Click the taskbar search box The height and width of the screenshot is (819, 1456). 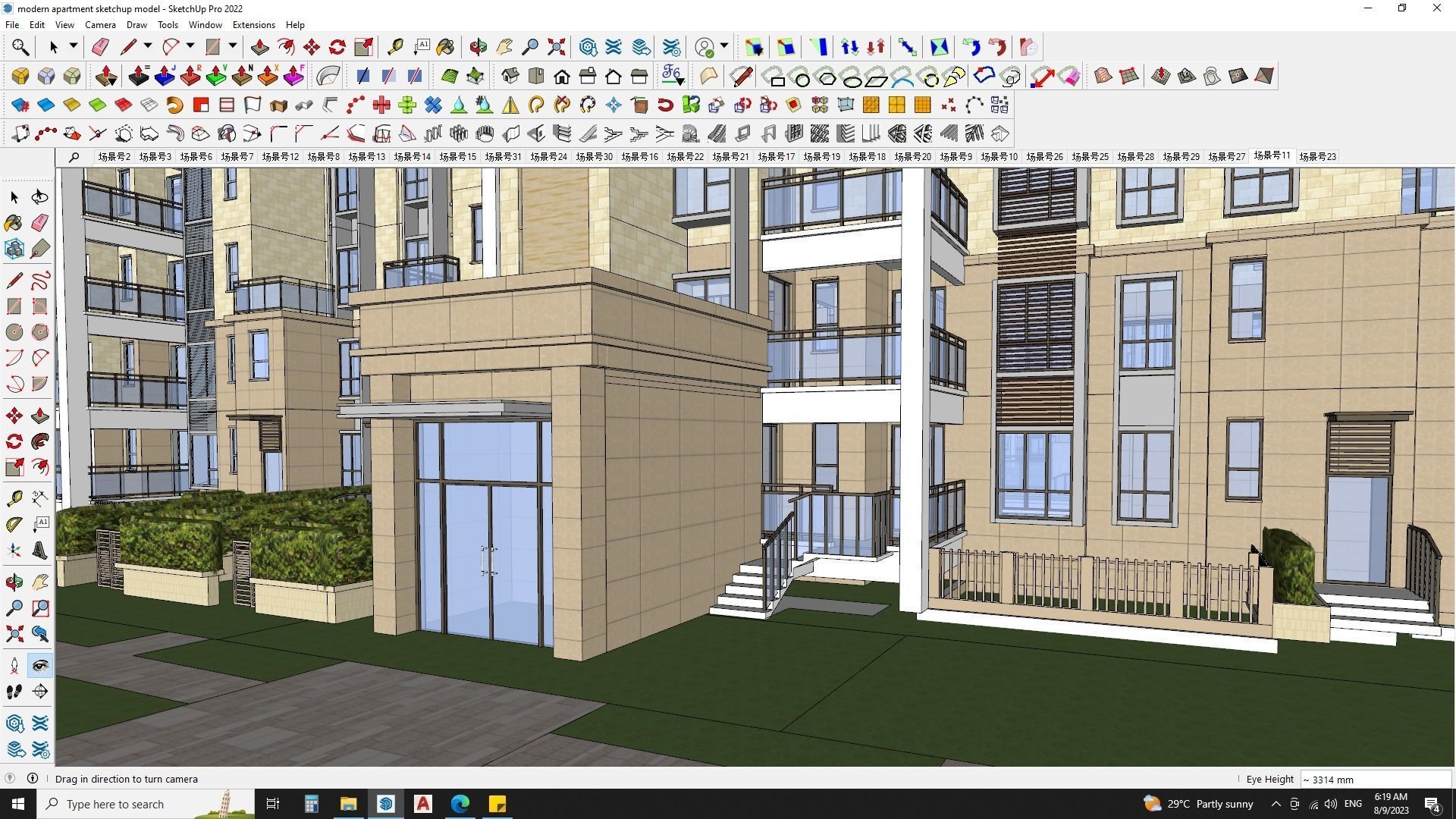[146, 804]
